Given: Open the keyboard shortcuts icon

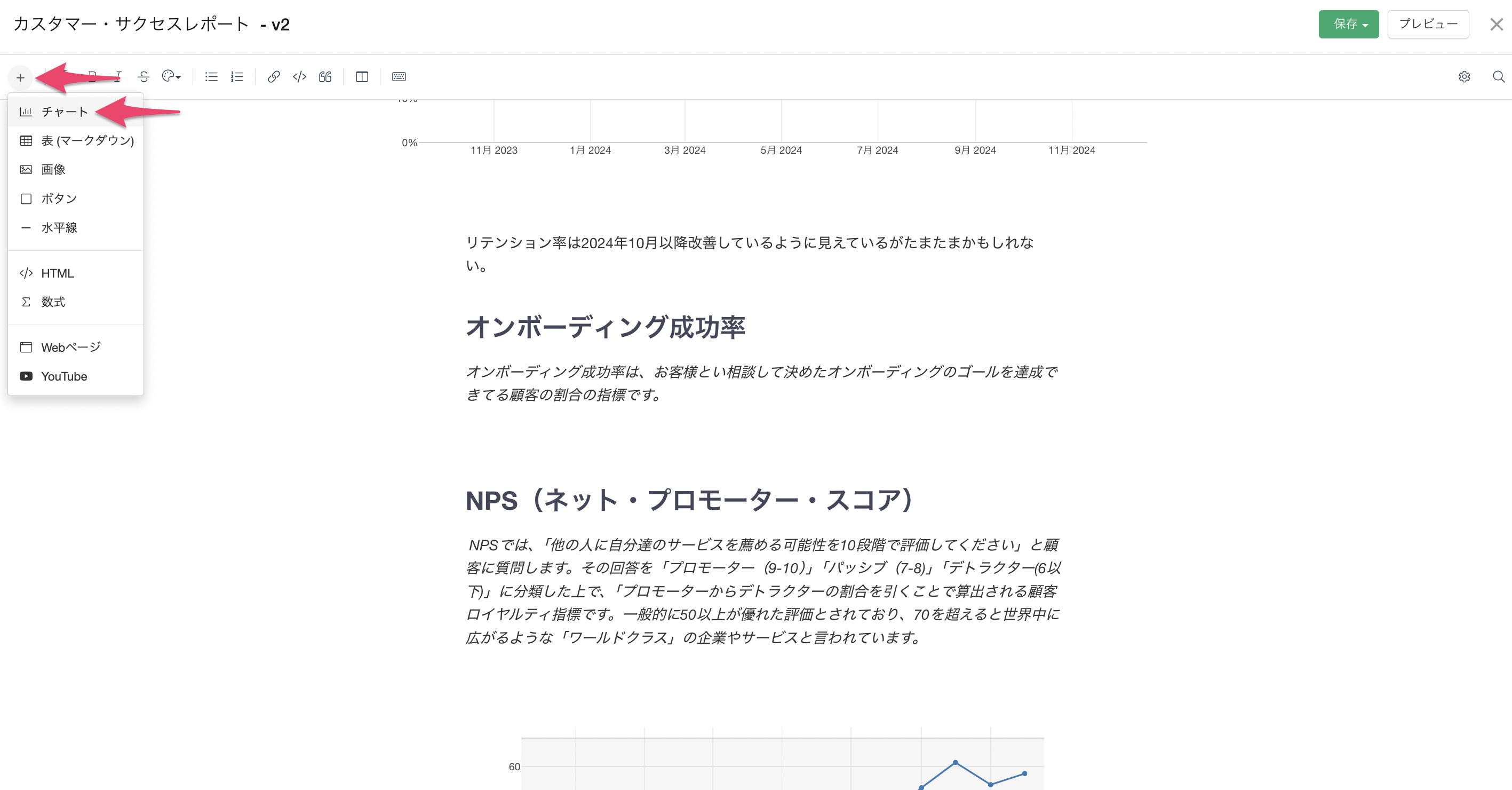Looking at the screenshot, I should 399,76.
